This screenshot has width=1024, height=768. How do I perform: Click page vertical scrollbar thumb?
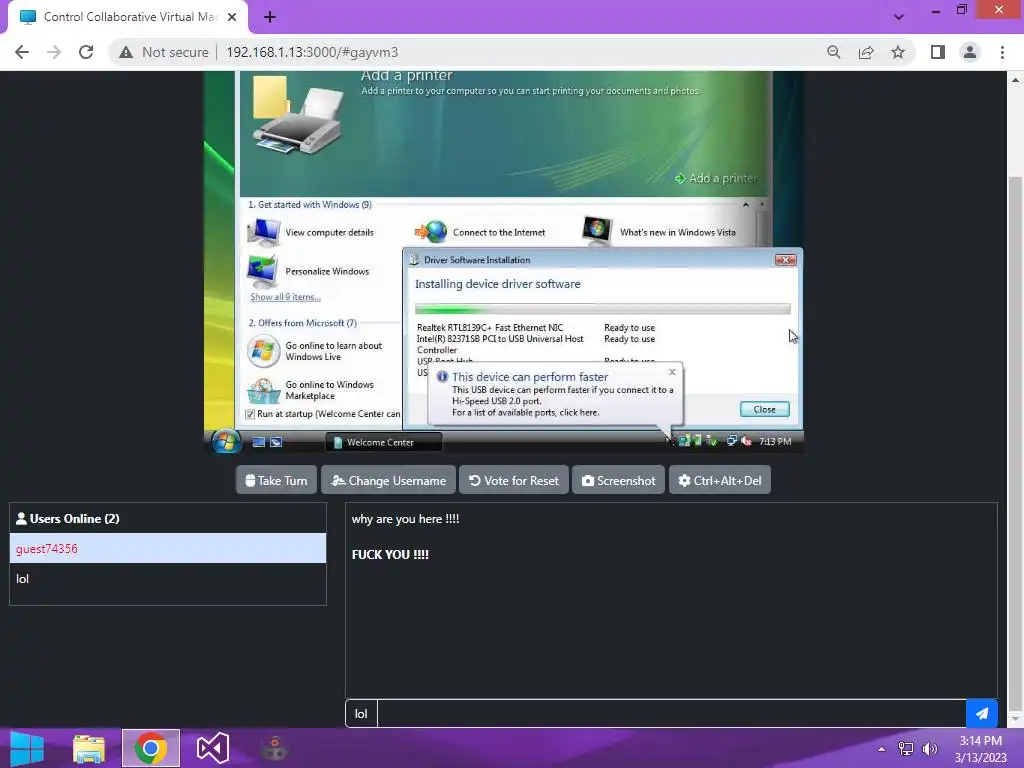coord(1015,441)
